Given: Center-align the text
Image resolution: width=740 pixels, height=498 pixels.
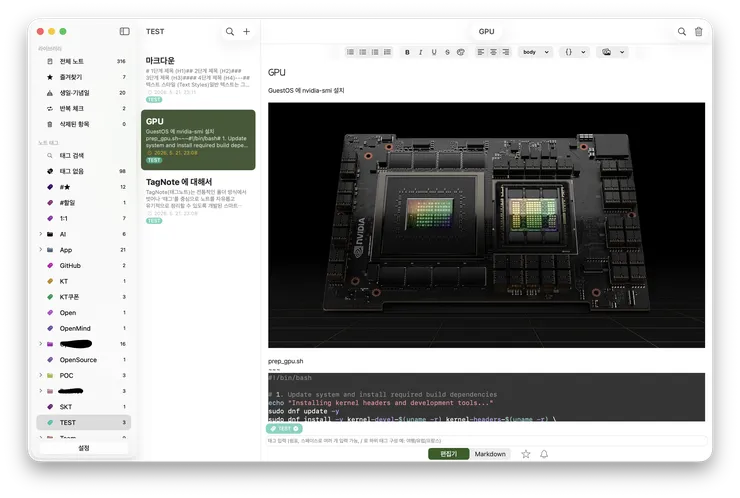Looking at the screenshot, I should (493, 52).
